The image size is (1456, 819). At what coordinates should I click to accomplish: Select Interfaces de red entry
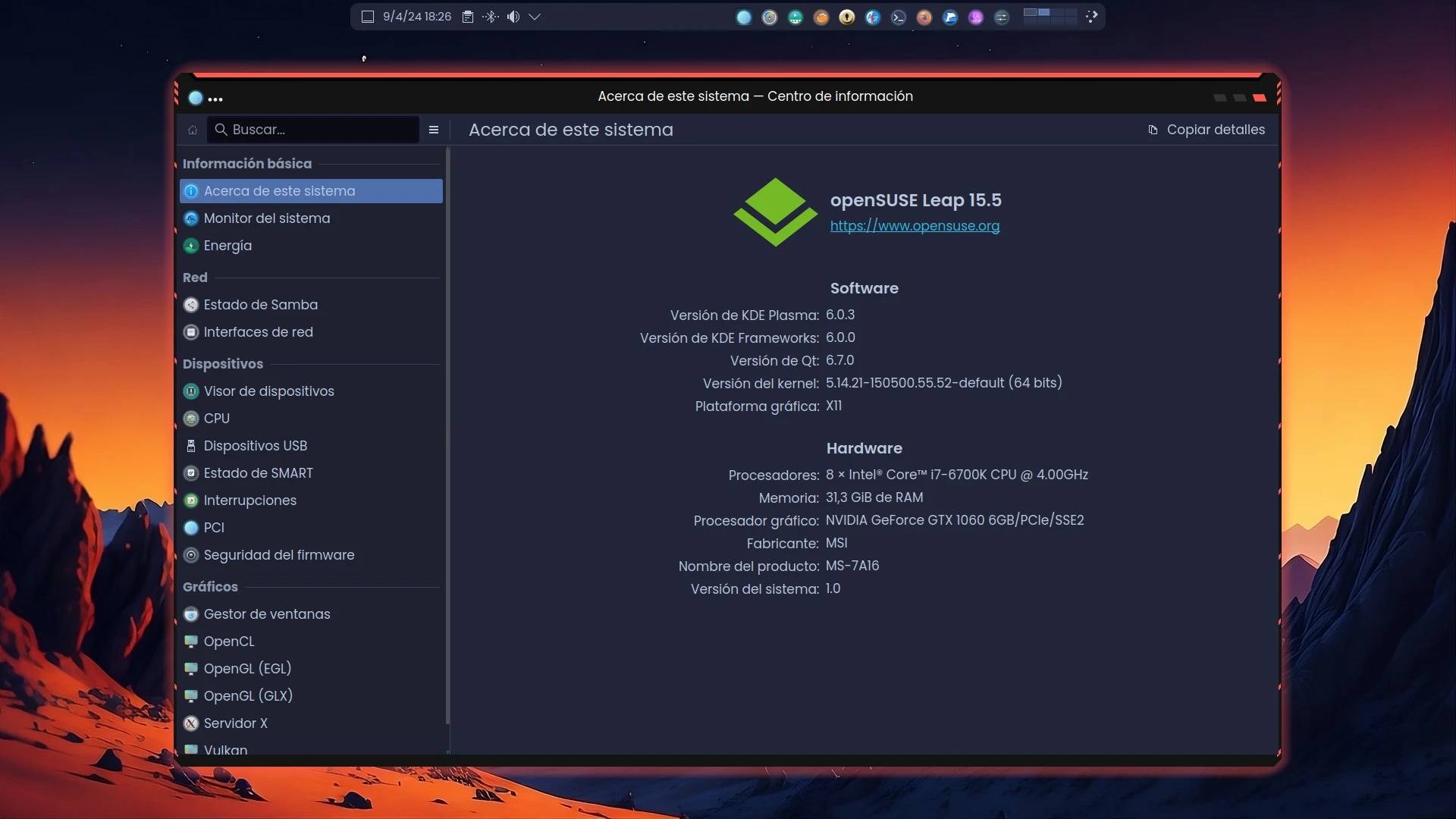coord(258,332)
